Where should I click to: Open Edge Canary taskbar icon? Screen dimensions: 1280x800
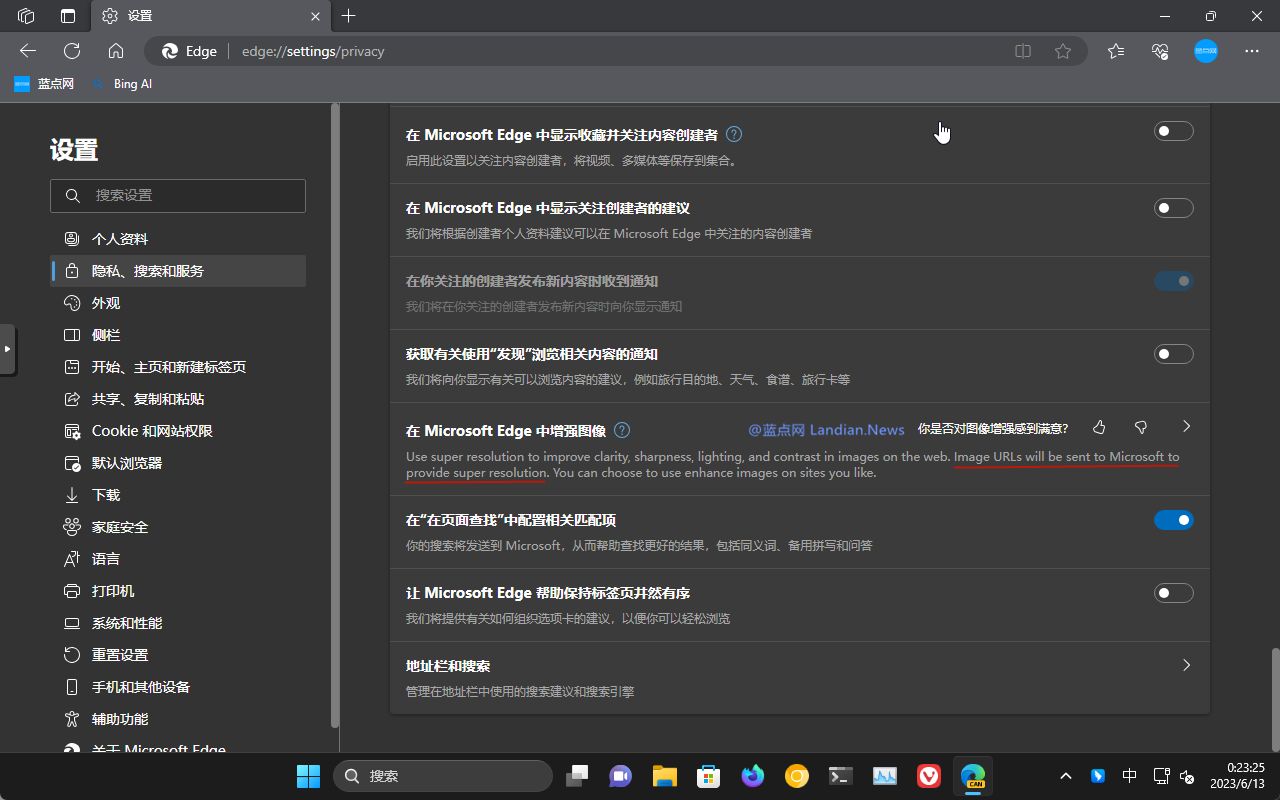click(973, 776)
